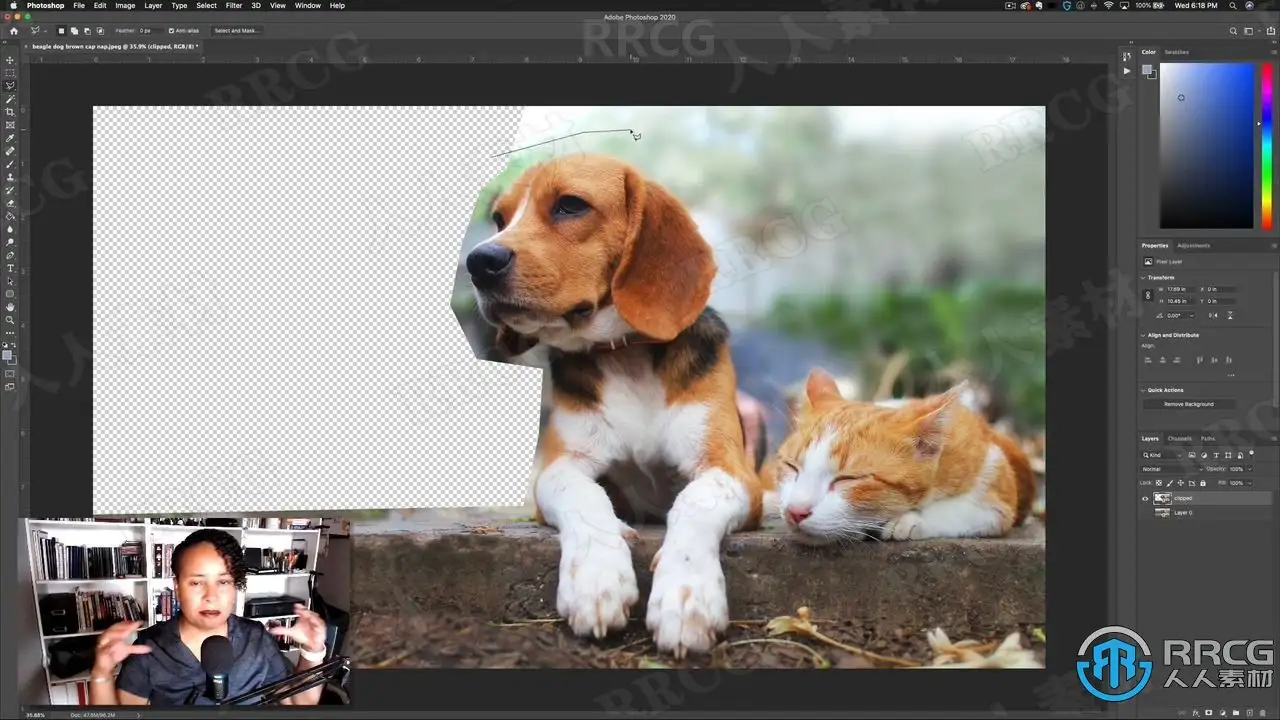This screenshot has height=720, width=1280.
Task: Select the Polygonal Lasso tool in toolbar
Action: 10,86
